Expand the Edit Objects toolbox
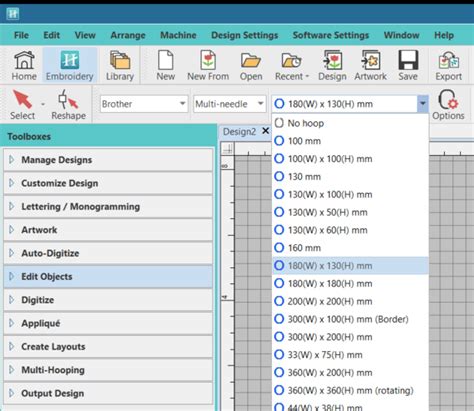Screen dimensions: 474x411 (108, 277)
